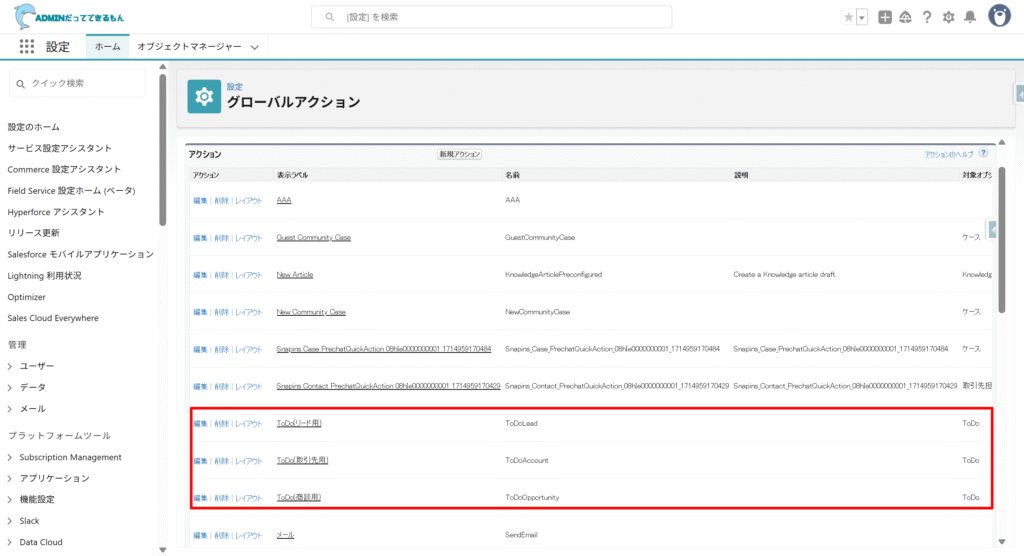This screenshot has height=556, width=1024.
Task: Open Salesforce モバイルアプリケーション in sidebar
Action: click(80, 254)
